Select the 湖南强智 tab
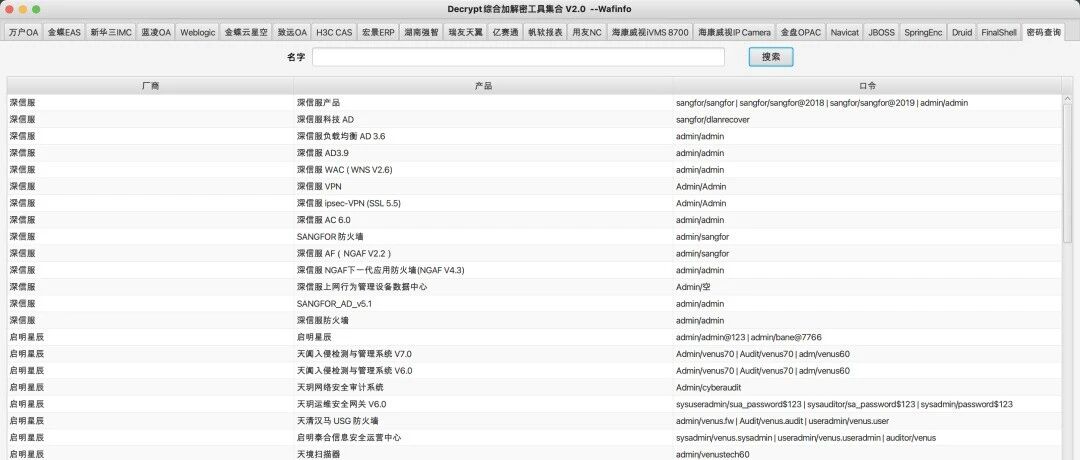 (421, 32)
